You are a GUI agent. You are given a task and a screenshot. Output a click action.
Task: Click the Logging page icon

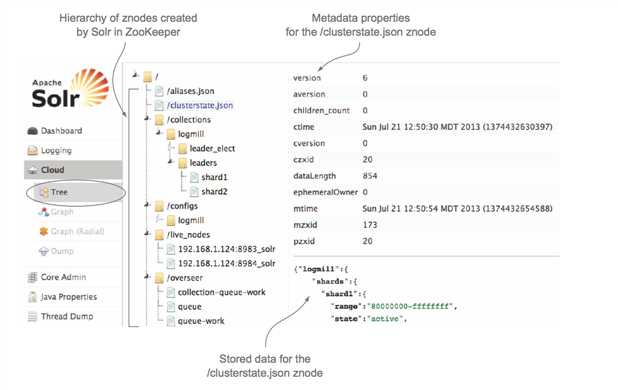coord(32,150)
